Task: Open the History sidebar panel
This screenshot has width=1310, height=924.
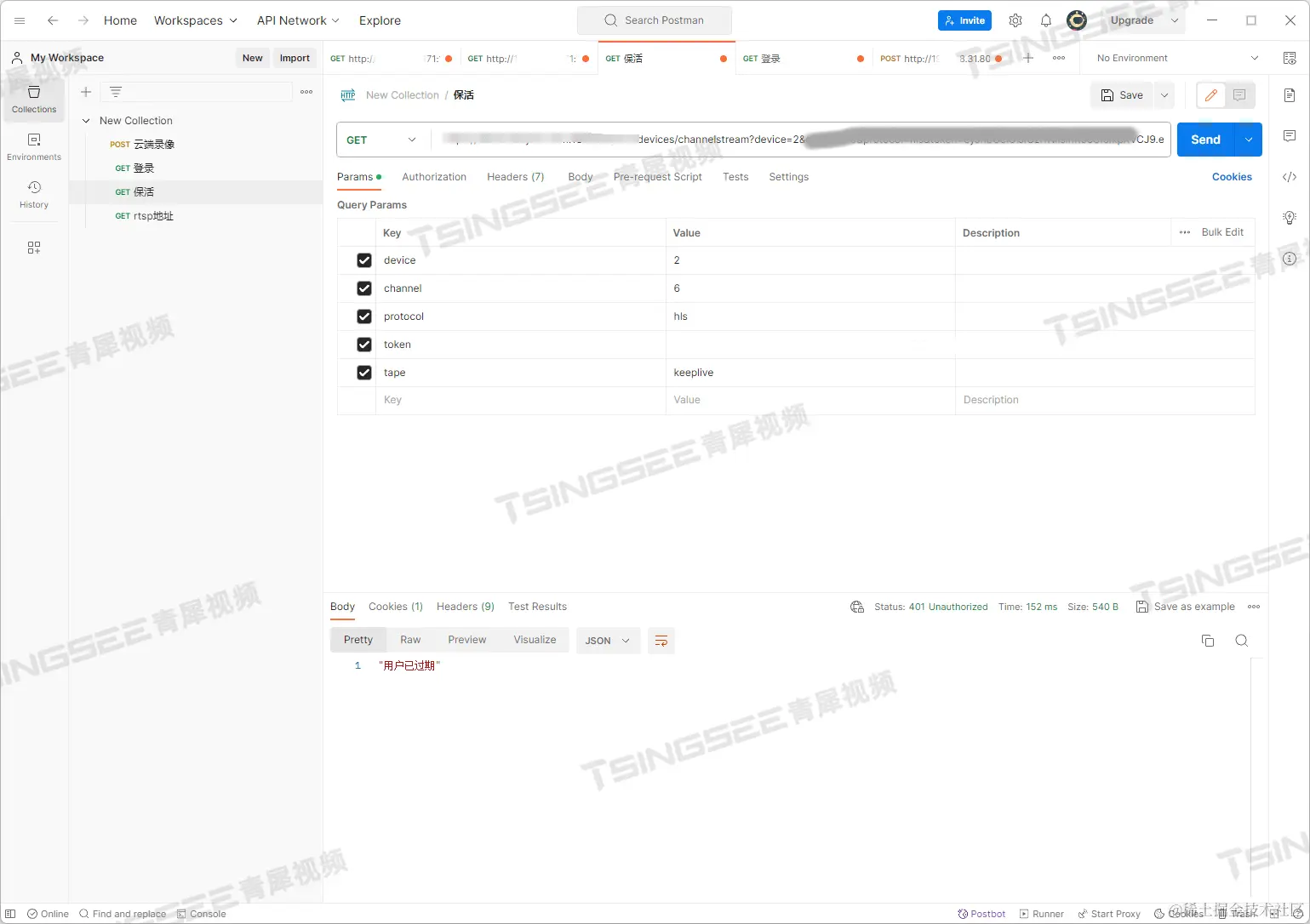Action: [34, 194]
